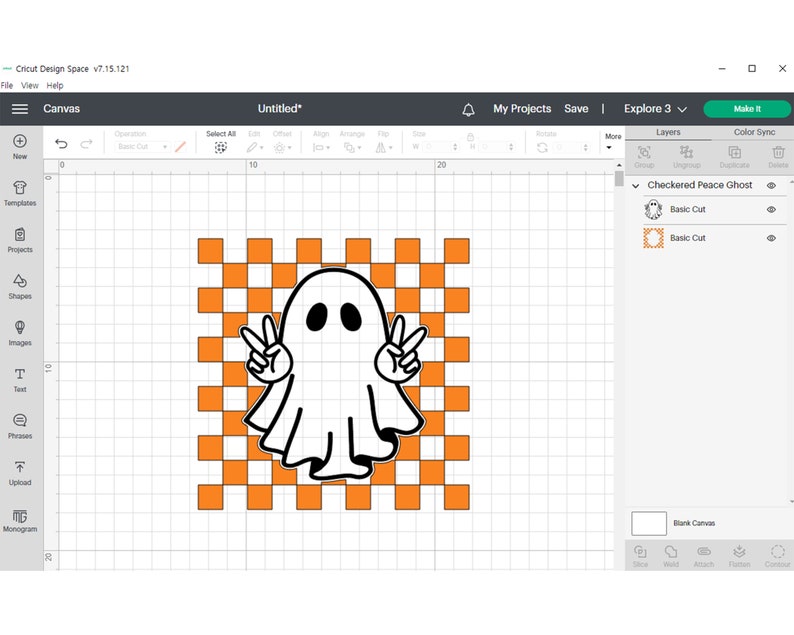This screenshot has height=635, width=794.
Task: Click the Untitled* project title
Action: pos(280,109)
